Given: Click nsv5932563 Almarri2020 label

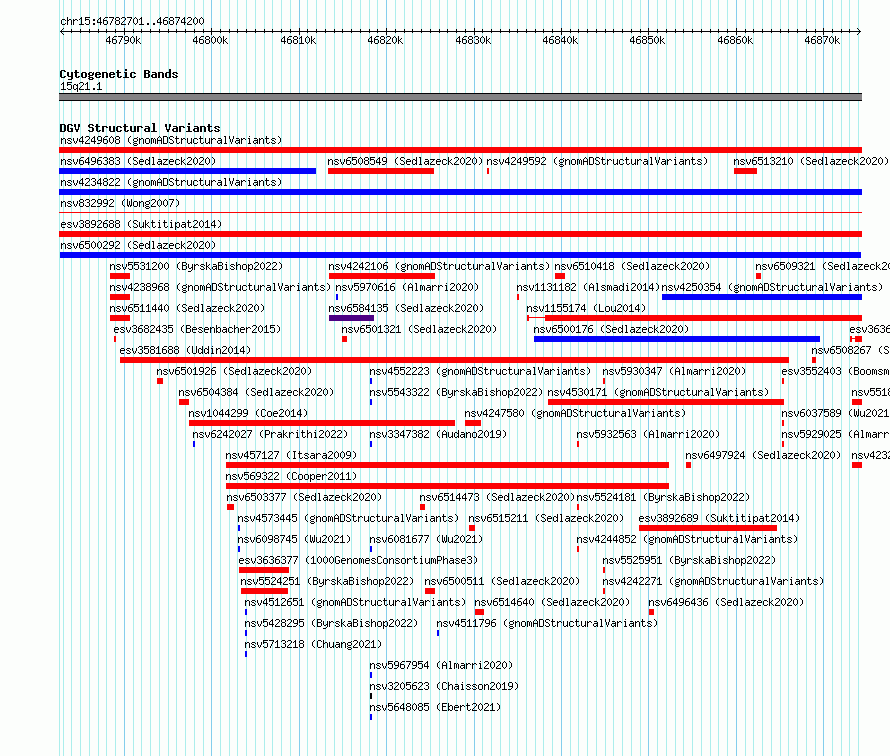Looking at the screenshot, I should tap(648, 434).
